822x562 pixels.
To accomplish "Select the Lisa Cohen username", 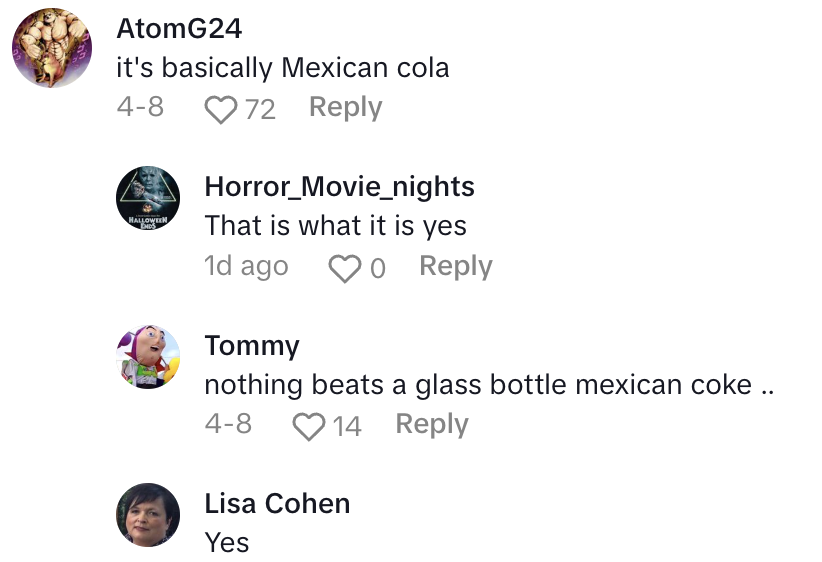I will [277, 504].
